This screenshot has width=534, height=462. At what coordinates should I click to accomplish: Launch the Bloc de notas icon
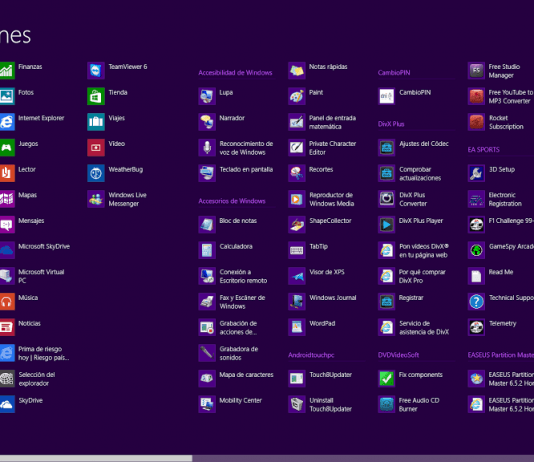point(207,225)
